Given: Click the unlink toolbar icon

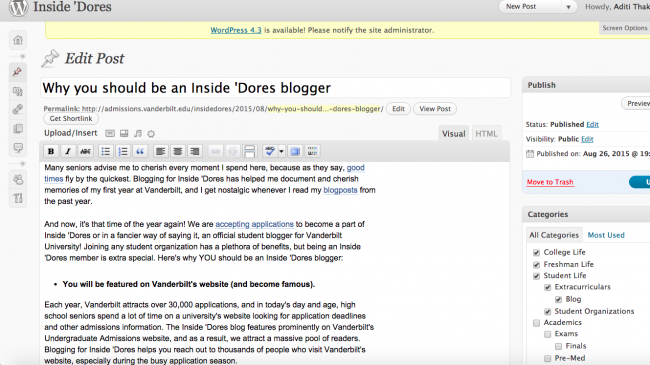Looking at the screenshot, I should 233,151.
